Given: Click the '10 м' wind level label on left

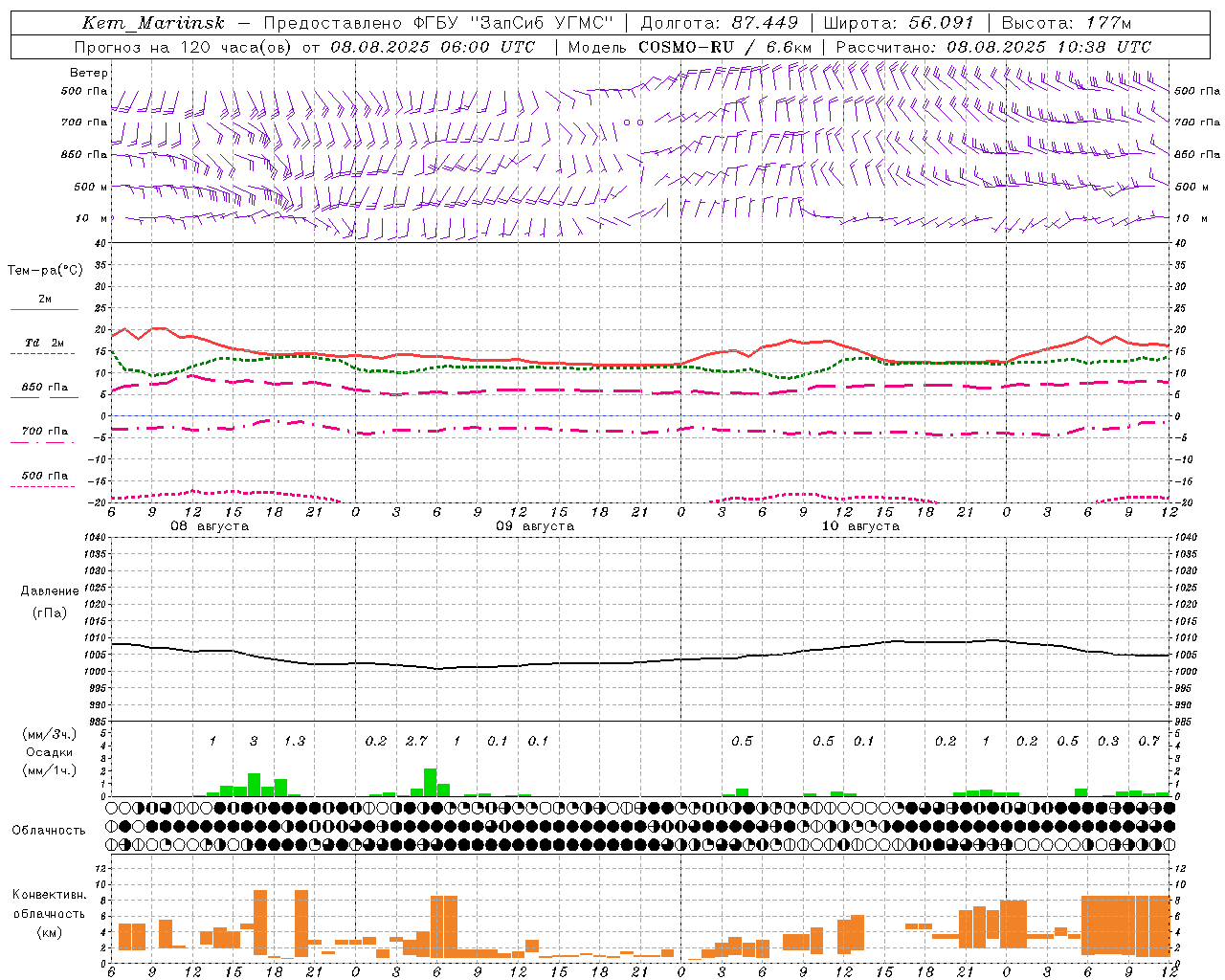Looking at the screenshot, I should coord(92,218).
